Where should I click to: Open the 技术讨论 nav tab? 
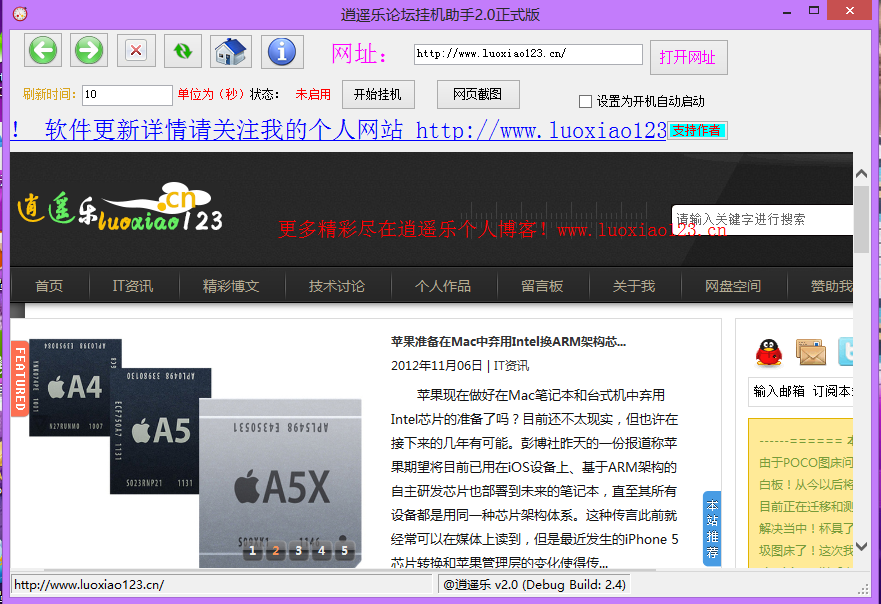pyautogui.click(x=337, y=286)
